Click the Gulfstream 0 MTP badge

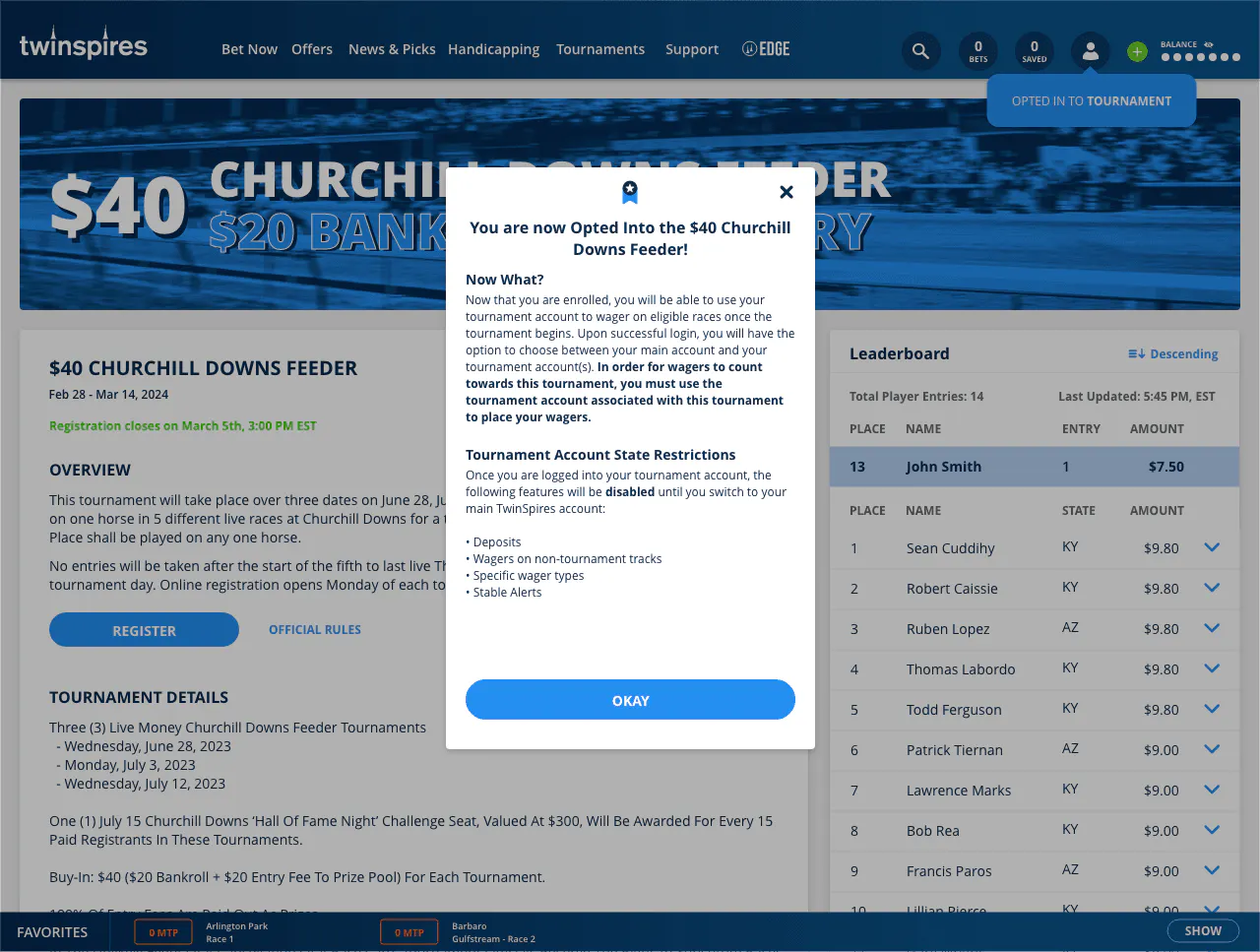click(x=409, y=932)
